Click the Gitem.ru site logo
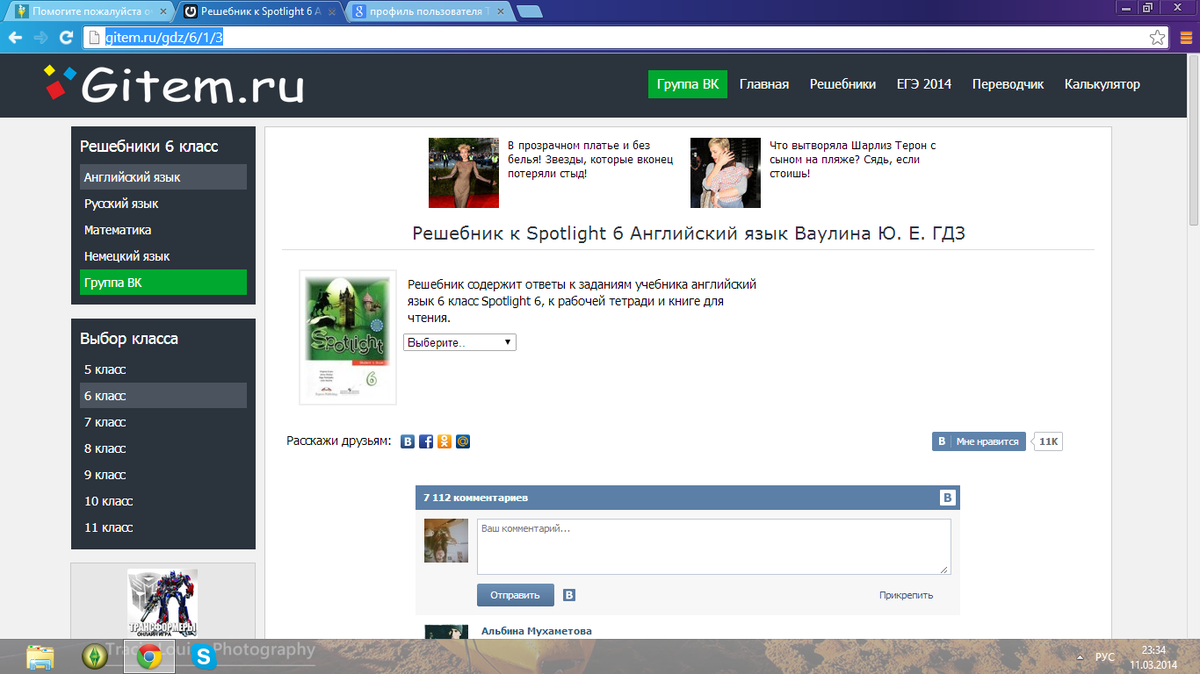 pyautogui.click(x=173, y=85)
